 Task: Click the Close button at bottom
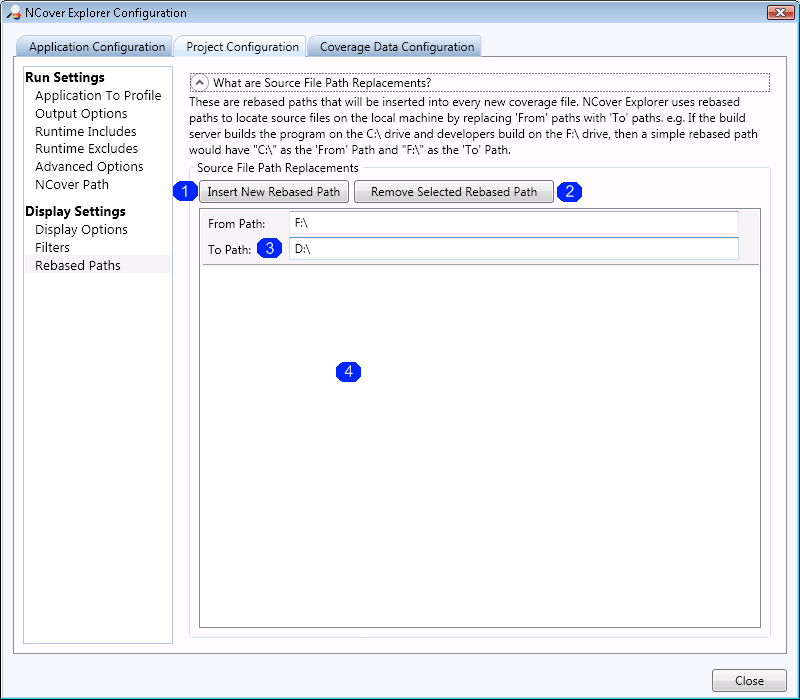(749, 681)
